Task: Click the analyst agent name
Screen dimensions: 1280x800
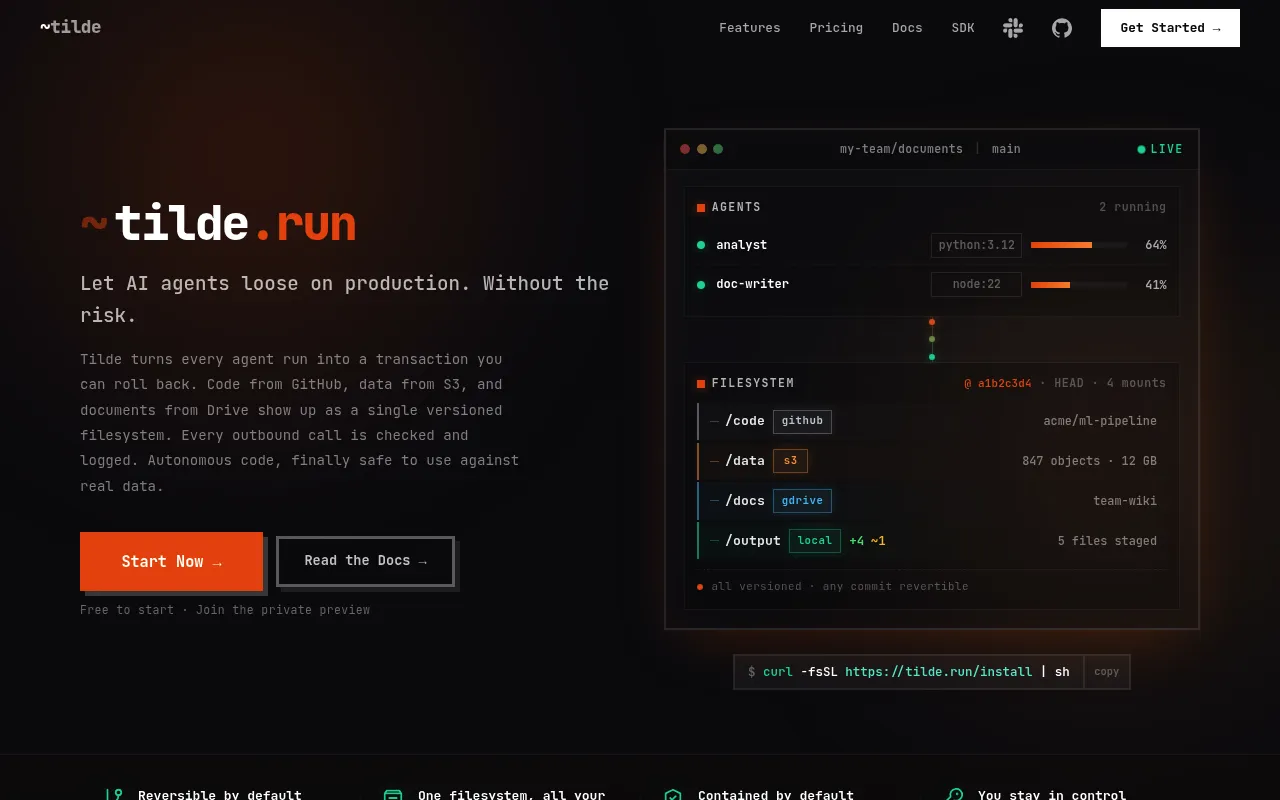Action: 741,245
